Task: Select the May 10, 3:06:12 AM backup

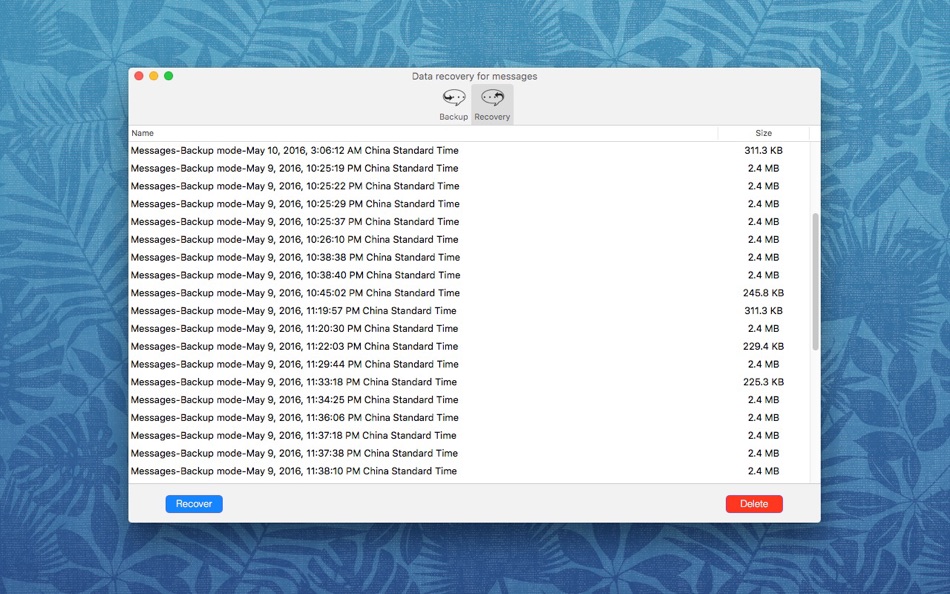Action: (470, 150)
